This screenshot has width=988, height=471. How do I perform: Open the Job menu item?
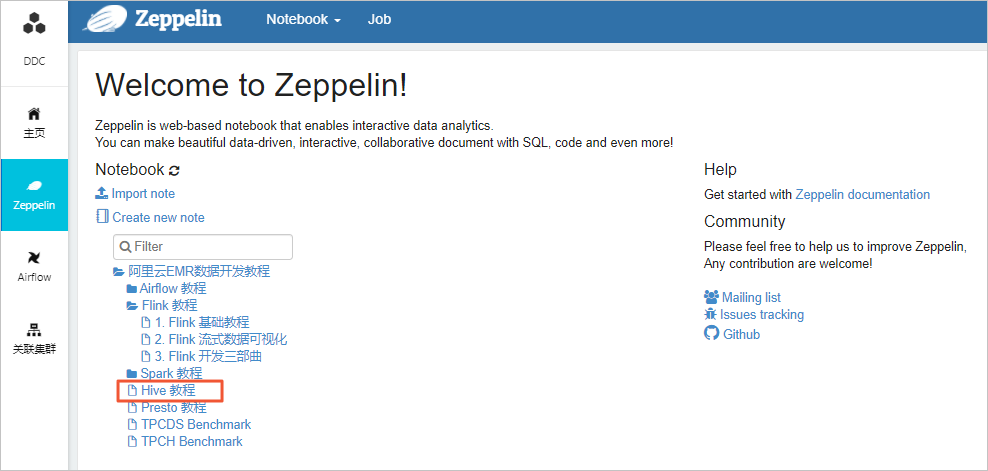point(379,20)
